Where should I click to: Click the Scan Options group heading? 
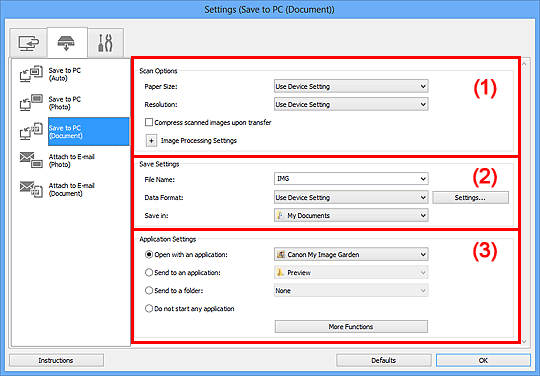(158, 71)
